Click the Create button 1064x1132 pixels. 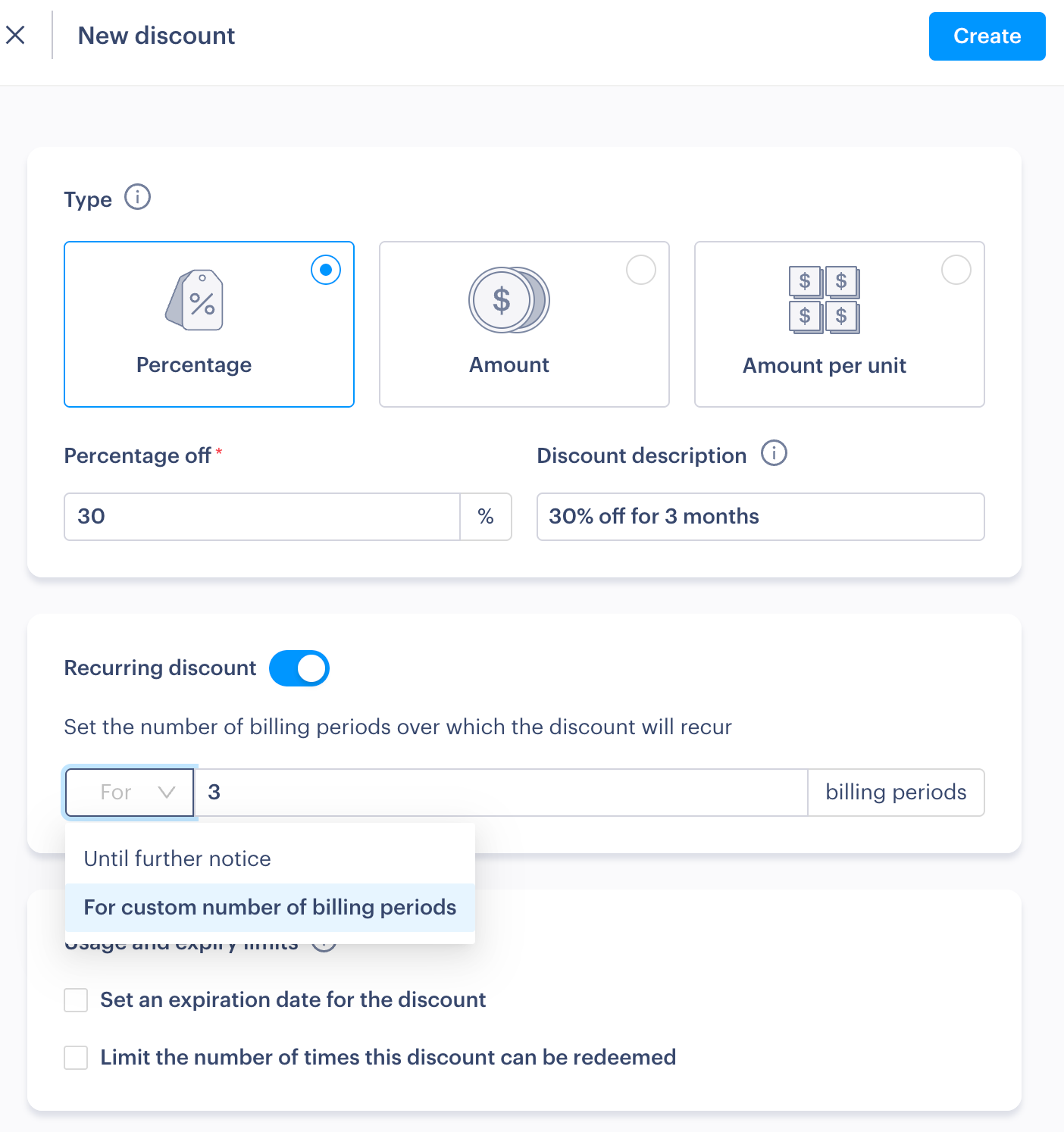coord(987,36)
